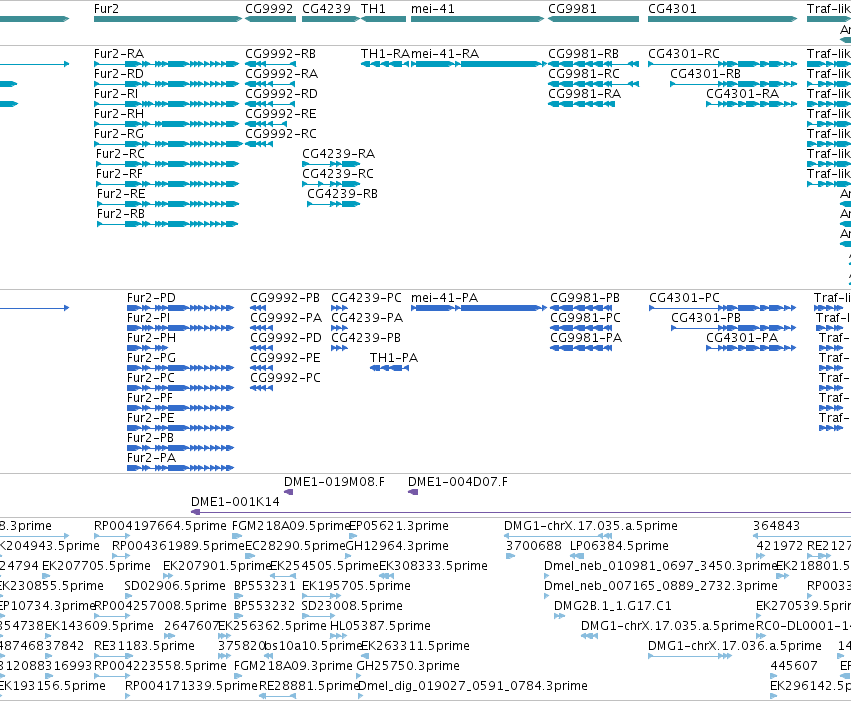The height and width of the screenshot is (701, 851).
Task: Open the CG4239-RA transcript
Action: (331, 164)
